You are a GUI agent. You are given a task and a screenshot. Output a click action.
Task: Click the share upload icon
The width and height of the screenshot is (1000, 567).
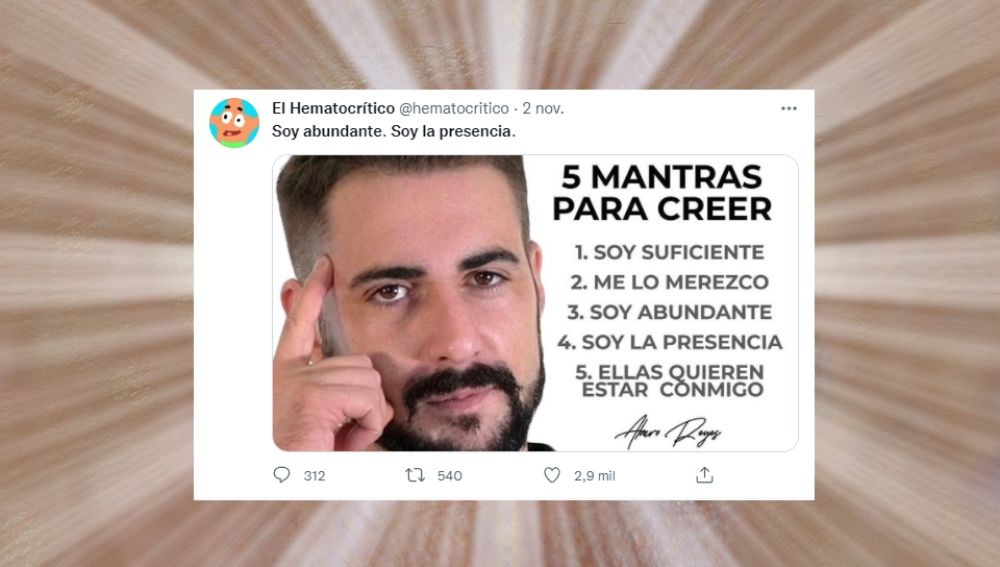[x=704, y=475]
